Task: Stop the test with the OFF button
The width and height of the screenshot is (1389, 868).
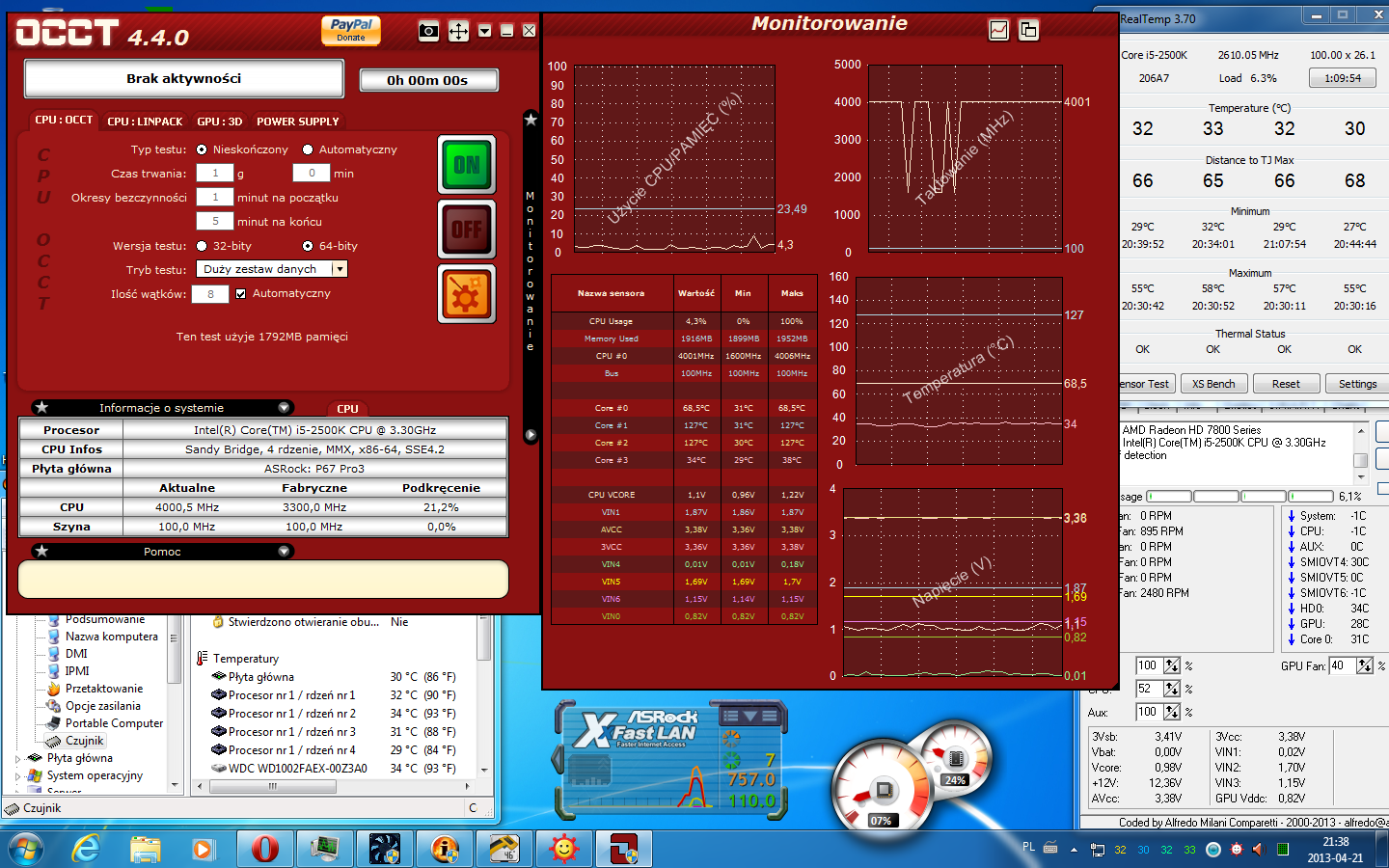Action: (467, 230)
